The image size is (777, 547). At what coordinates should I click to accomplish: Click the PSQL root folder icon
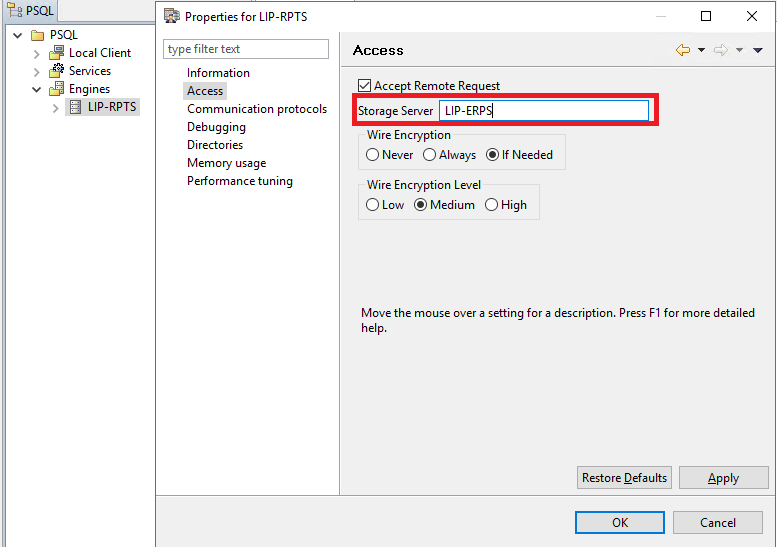tap(38, 35)
